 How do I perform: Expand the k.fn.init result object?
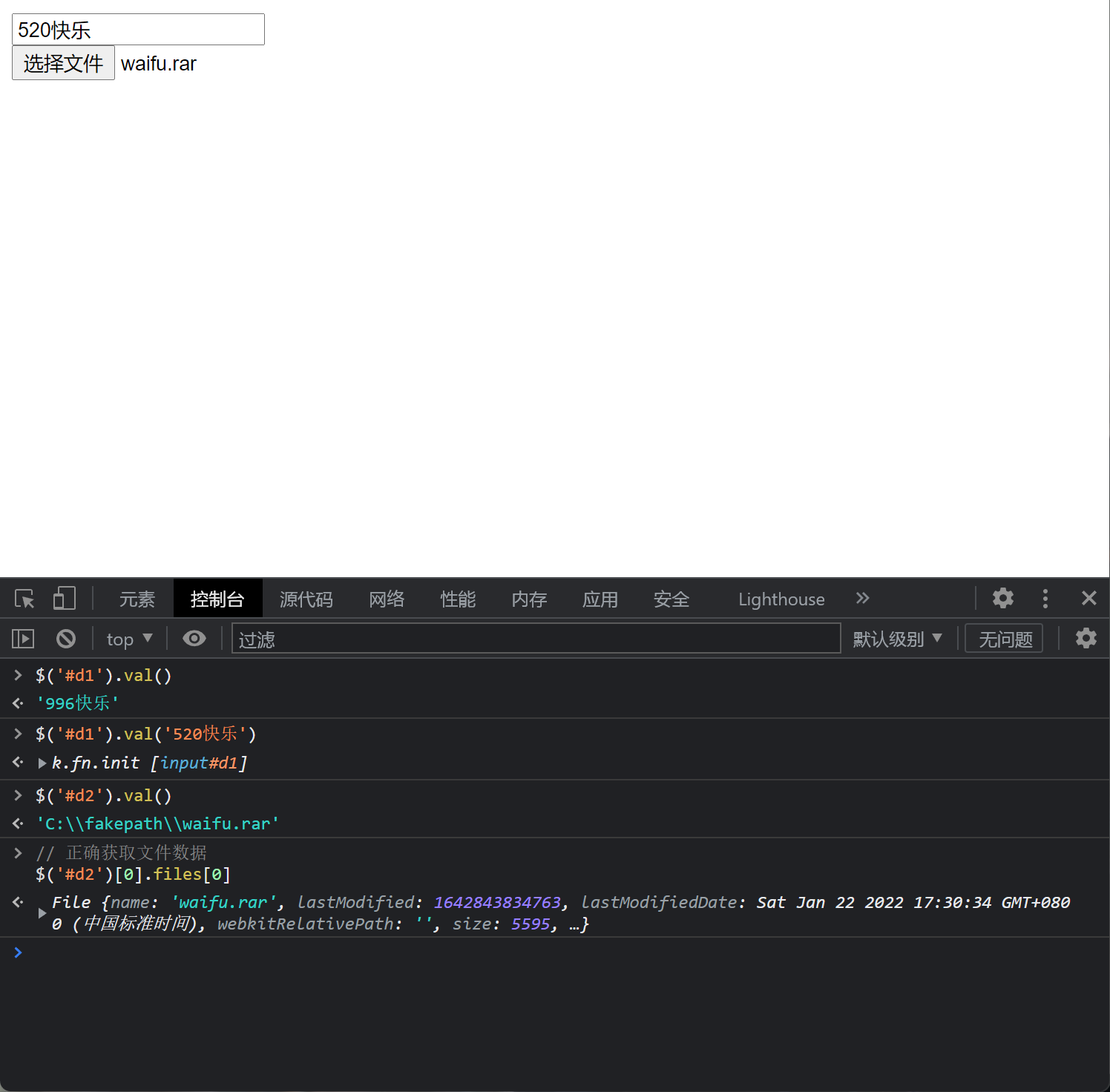coord(42,763)
